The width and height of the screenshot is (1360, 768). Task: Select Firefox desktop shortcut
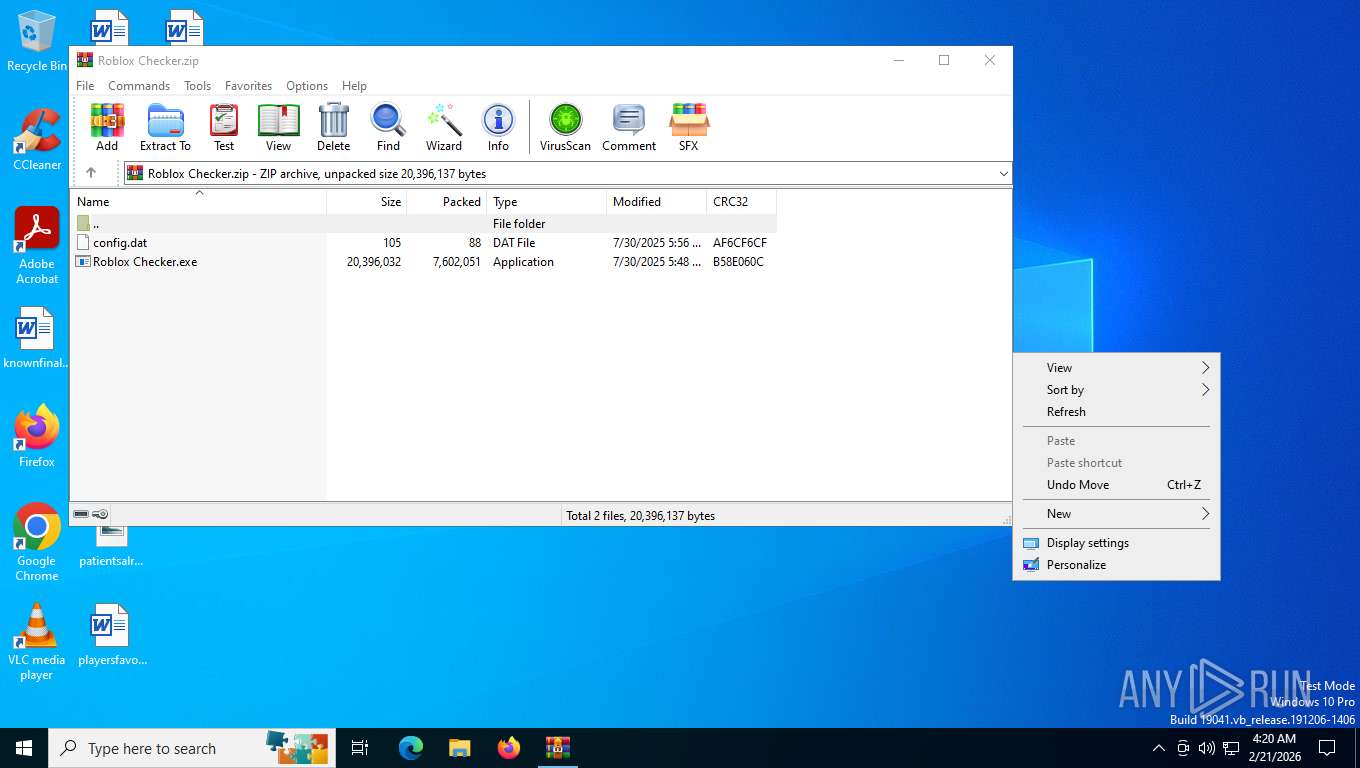click(37, 437)
